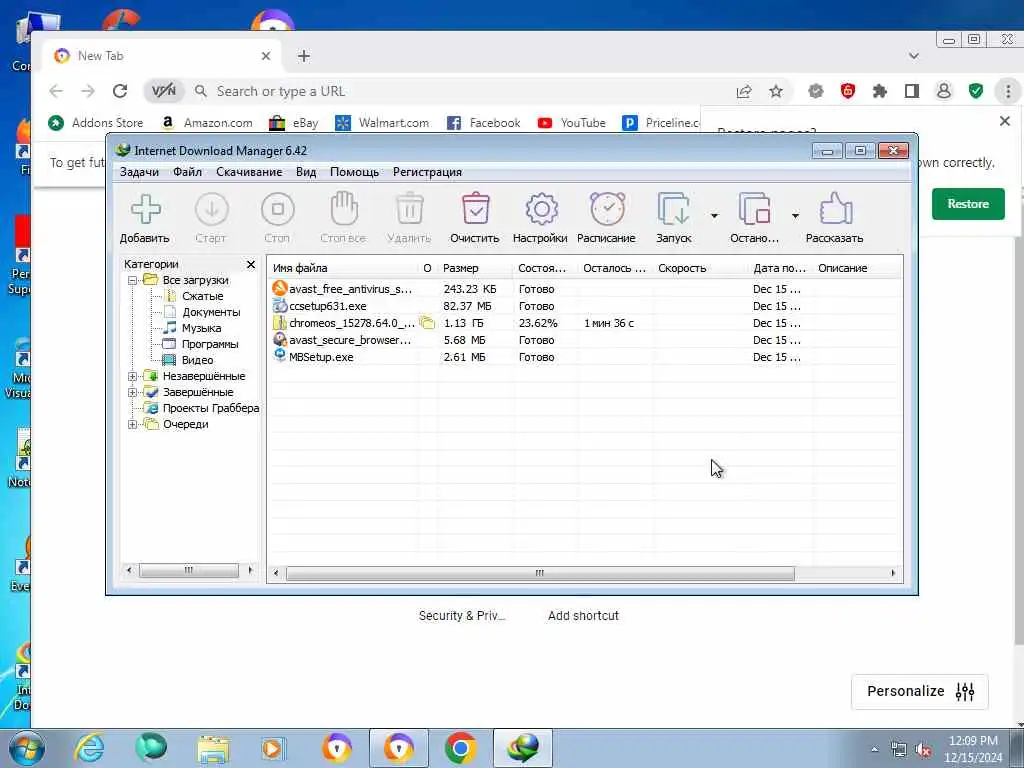The image size is (1024, 768).
Task: Open Google Chrome from the taskbar
Action: coord(460,748)
